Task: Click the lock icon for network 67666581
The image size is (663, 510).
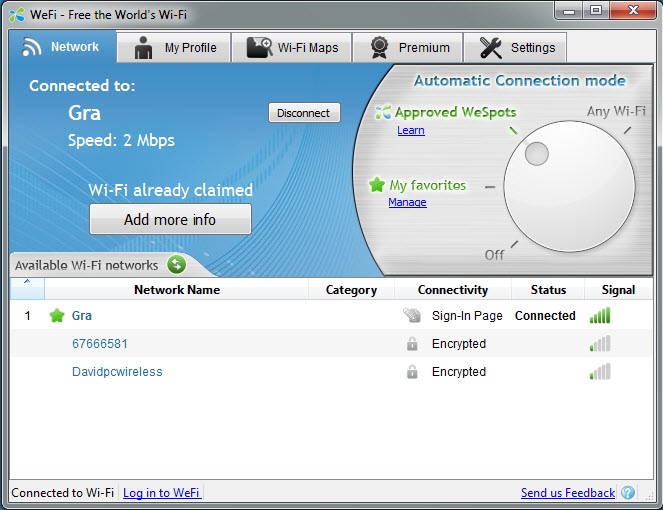Action: click(412, 344)
